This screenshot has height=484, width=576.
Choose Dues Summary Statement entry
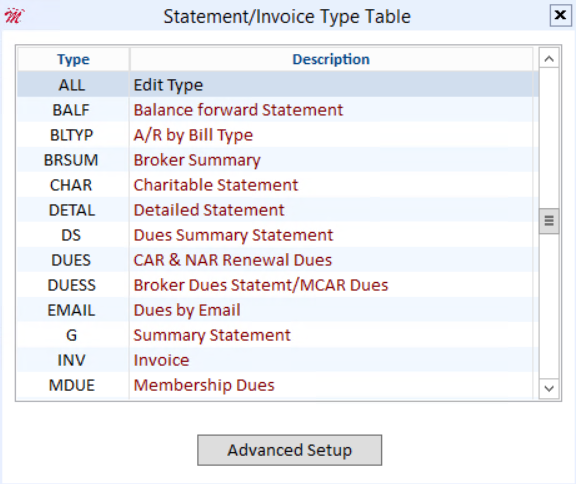[x=278, y=235]
